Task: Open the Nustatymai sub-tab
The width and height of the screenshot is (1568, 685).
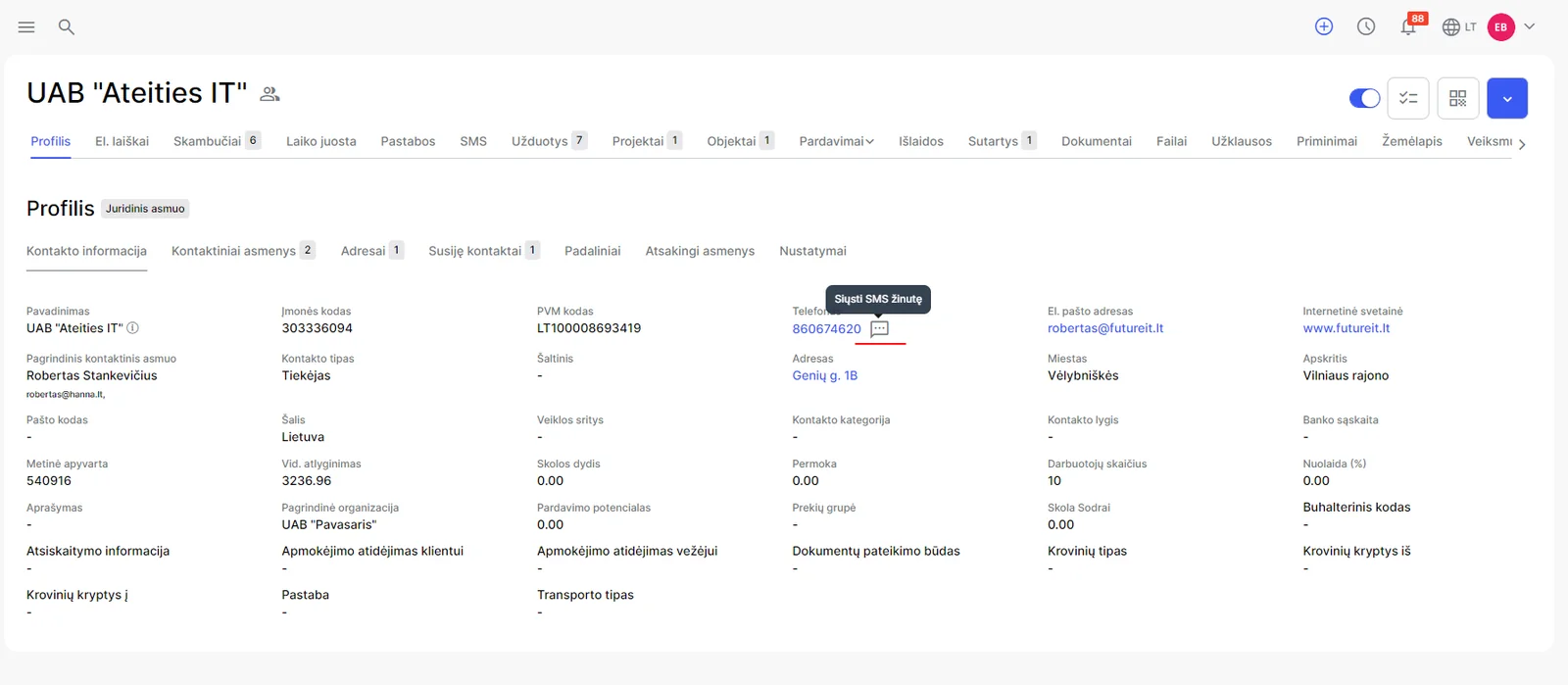Action: (812, 251)
